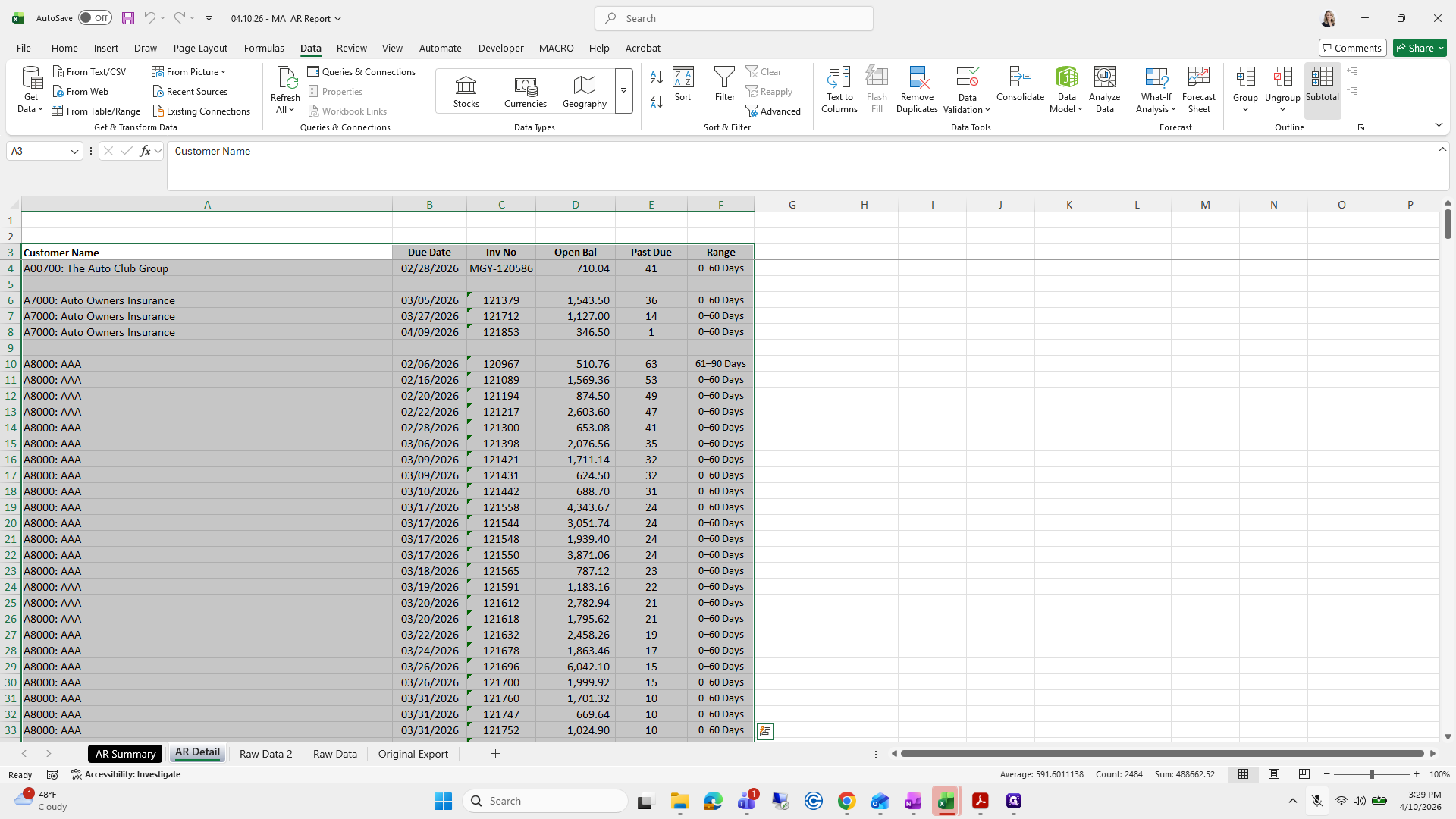Choose the Stocks data type
Image resolution: width=1456 pixels, height=819 pixels.
(x=466, y=92)
